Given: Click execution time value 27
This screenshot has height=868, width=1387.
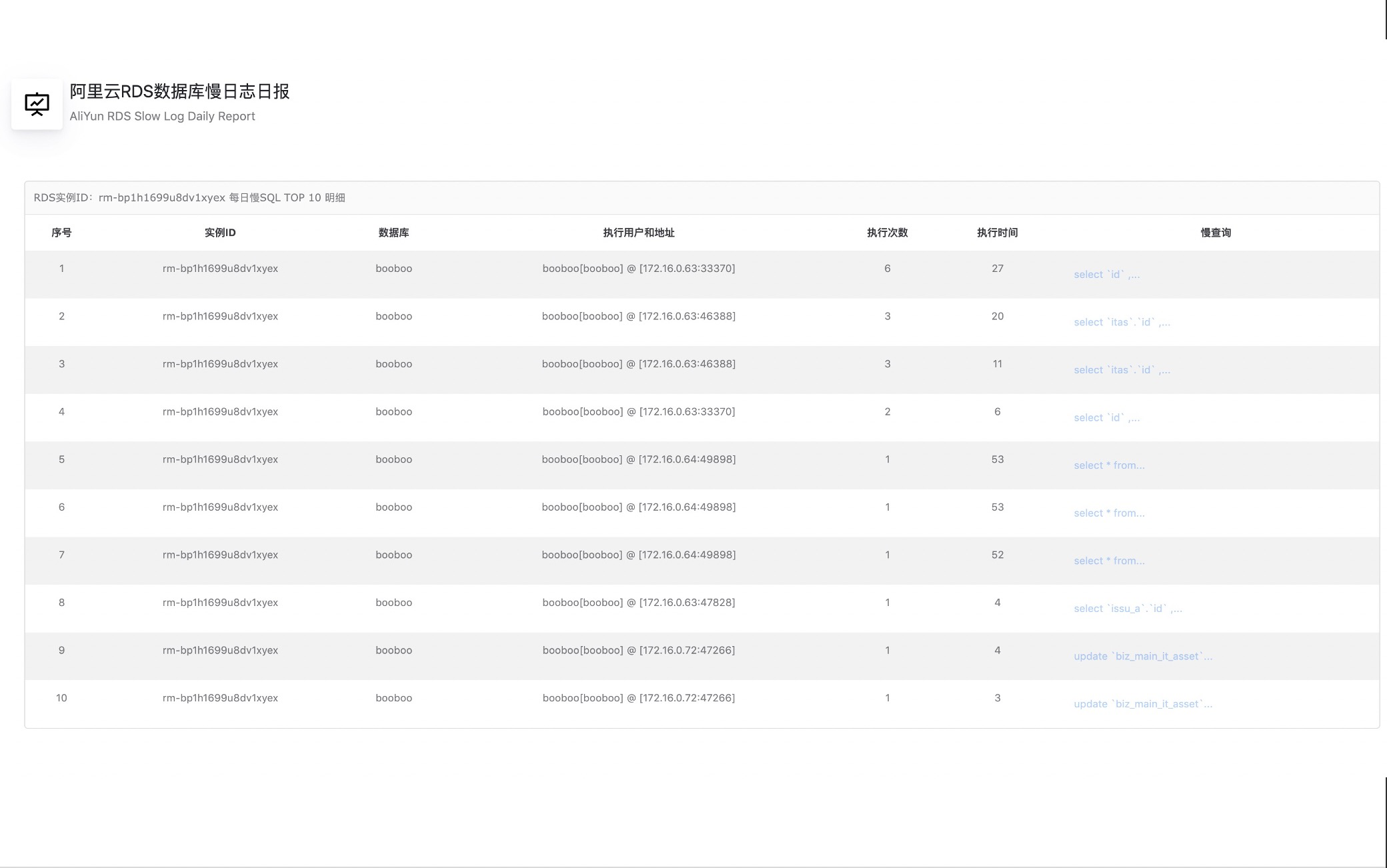Looking at the screenshot, I should coord(997,269).
